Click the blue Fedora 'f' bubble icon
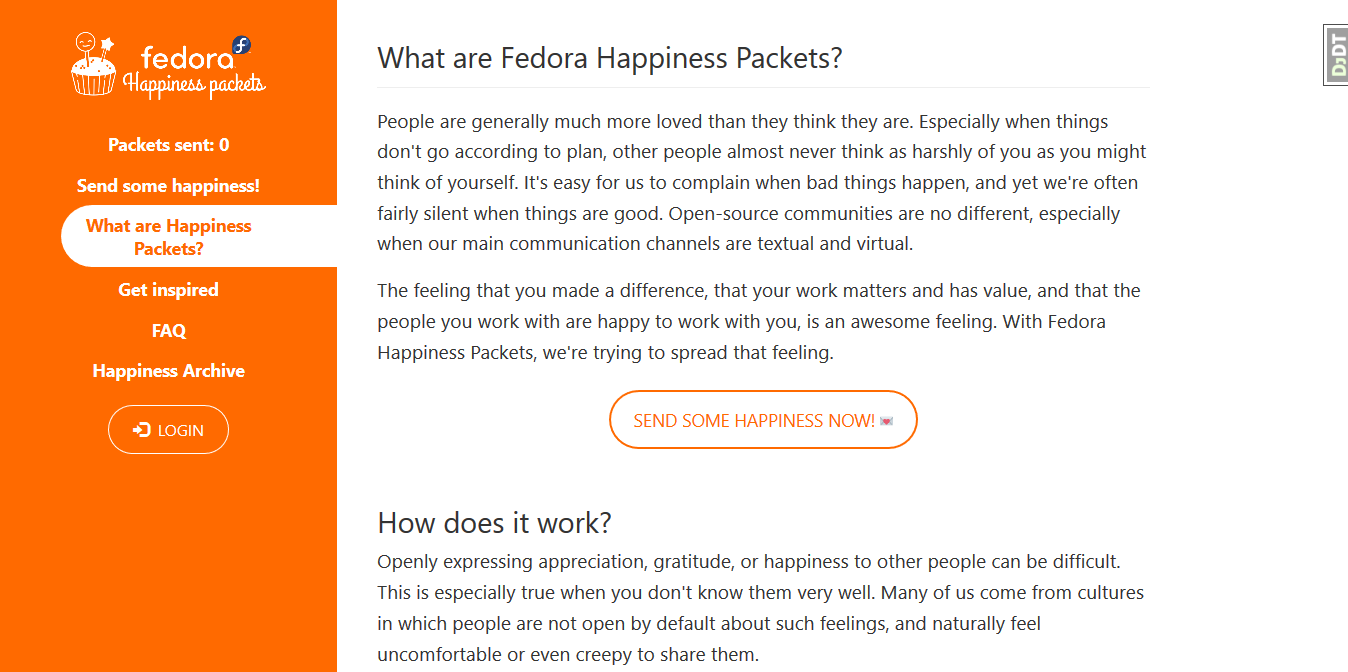The width and height of the screenshot is (1348, 672). pyautogui.click(x=242, y=45)
